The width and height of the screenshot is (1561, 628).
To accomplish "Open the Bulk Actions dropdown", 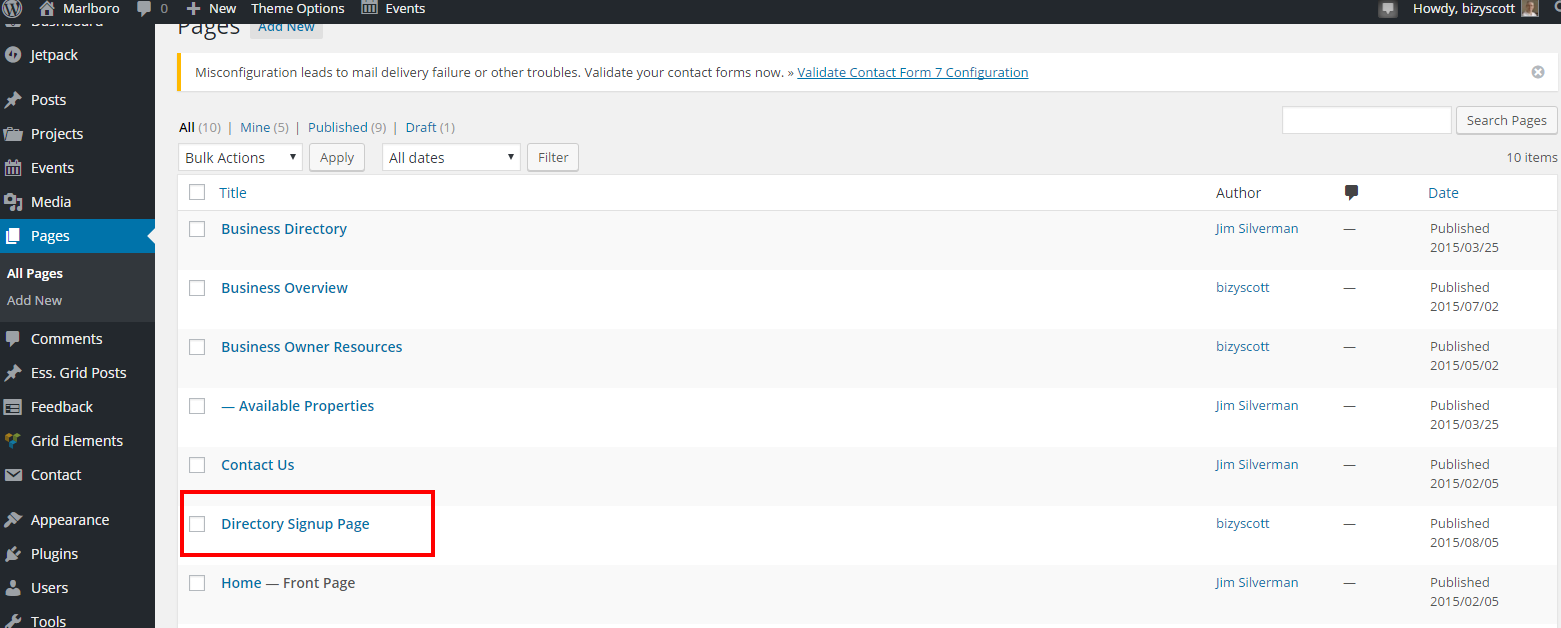I will [240, 157].
